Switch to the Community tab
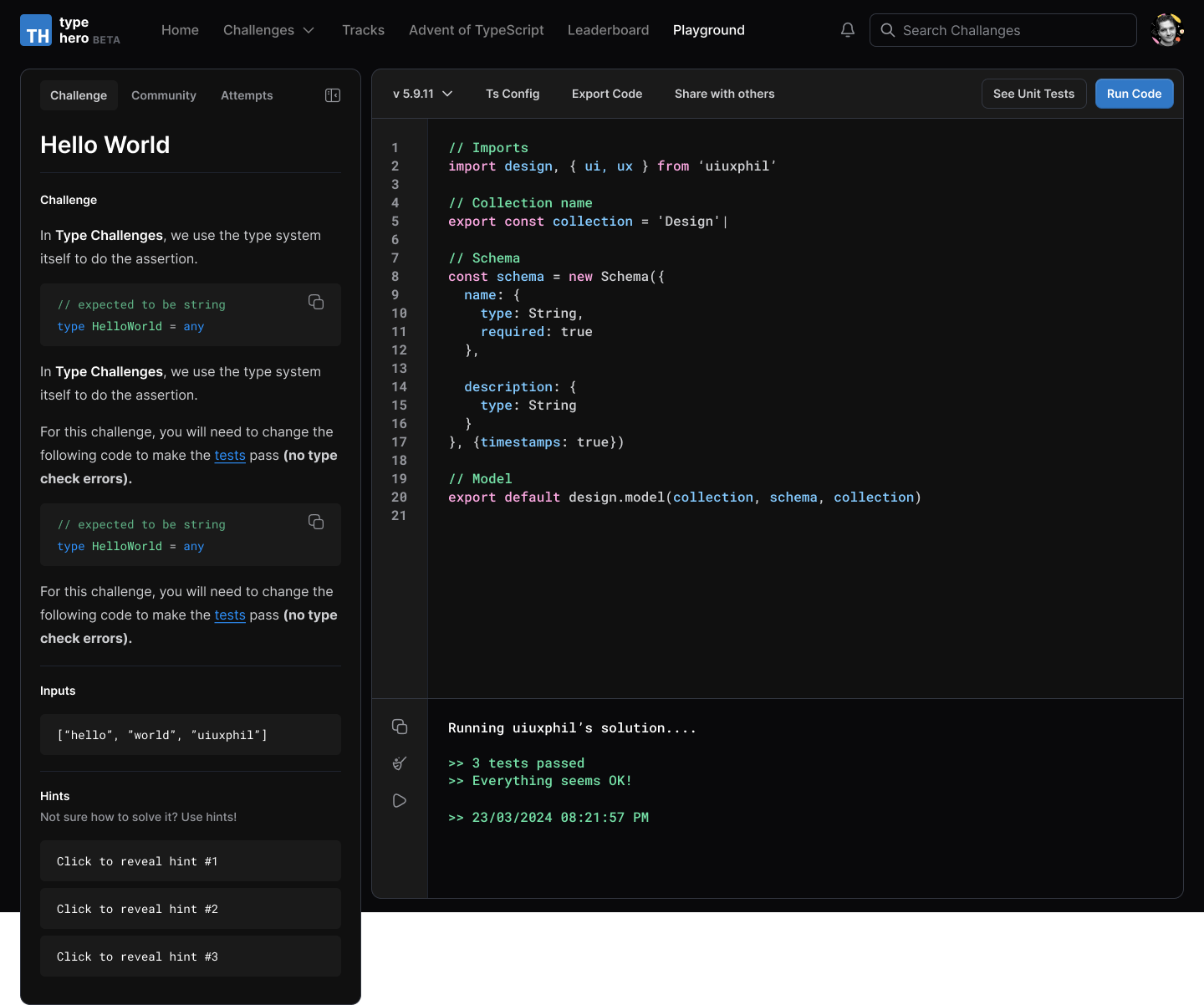Image resolution: width=1204 pixels, height=1005 pixels. point(164,95)
